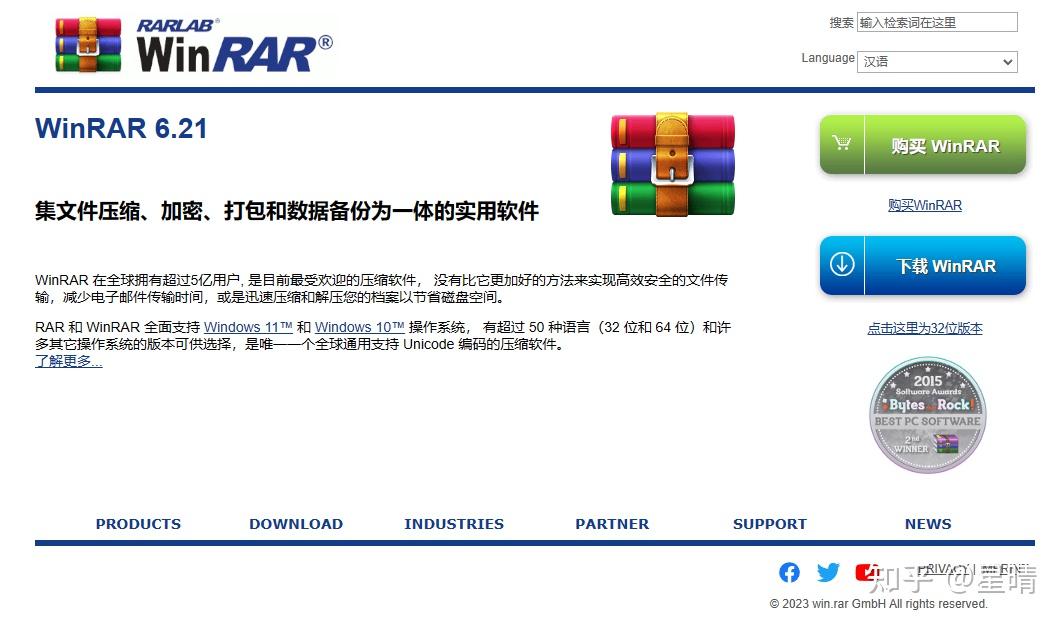Open the SUPPORT navigation menu
Image resolution: width=1064 pixels, height=623 pixels.
tap(770, 523)
